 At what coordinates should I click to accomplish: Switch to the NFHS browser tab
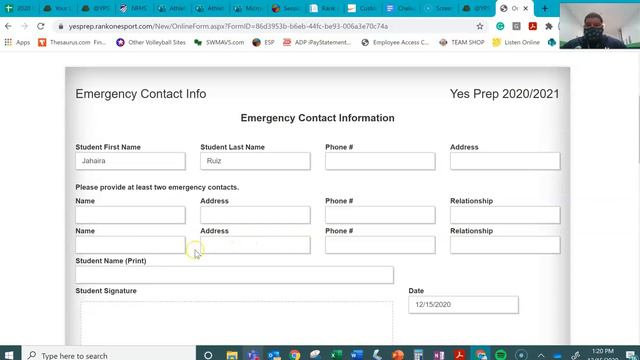[133, 8]
